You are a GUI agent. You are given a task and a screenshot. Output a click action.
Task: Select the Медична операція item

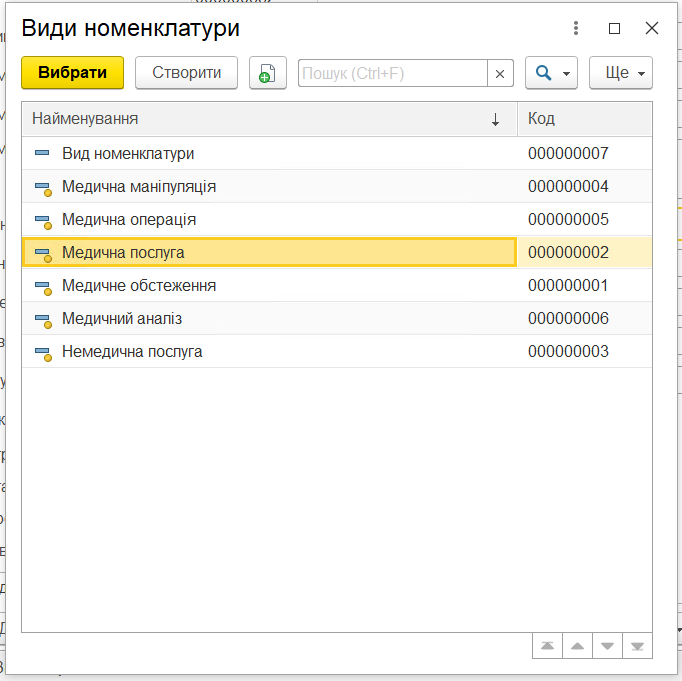(x=129, y=220)
